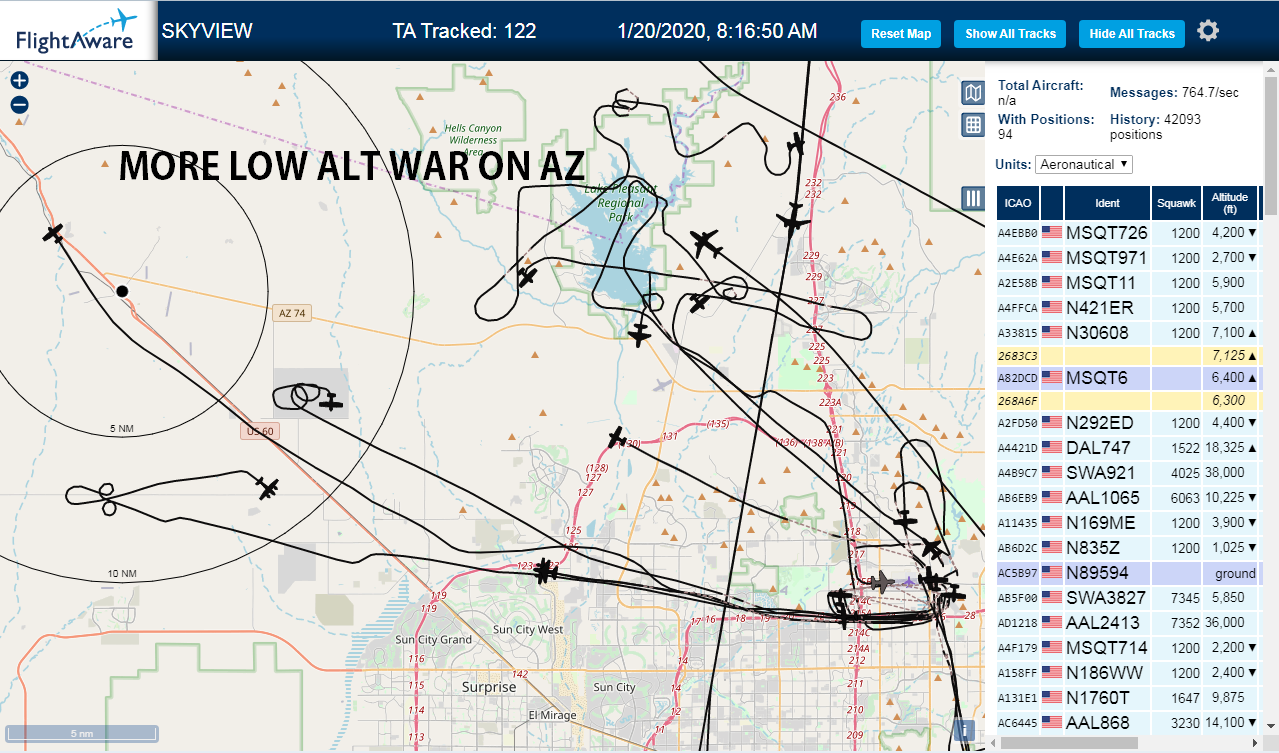
Task: Sort the table by Ident column
Action: click(x=1108, y=203)
